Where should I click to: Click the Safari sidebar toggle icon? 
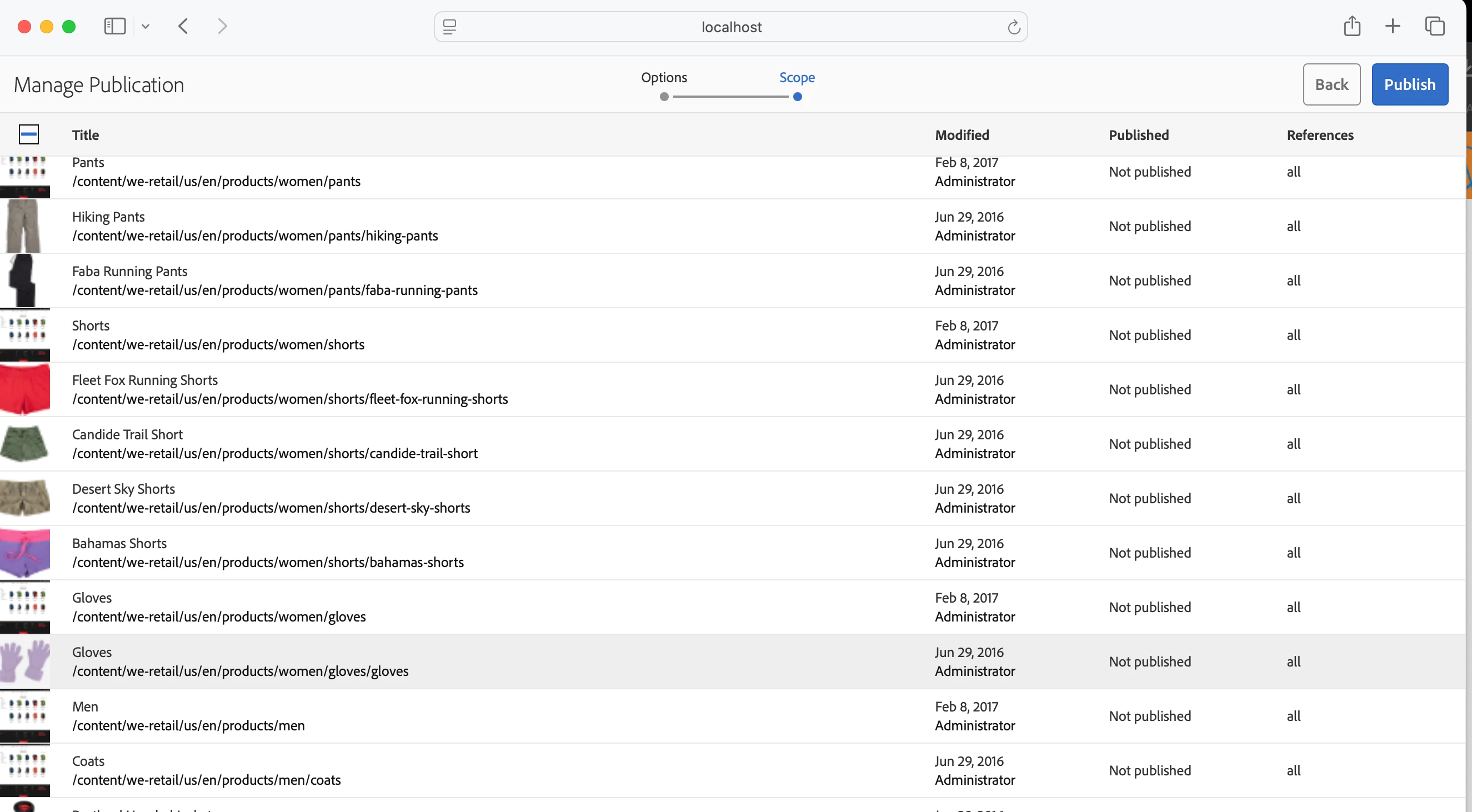point(114,26)
